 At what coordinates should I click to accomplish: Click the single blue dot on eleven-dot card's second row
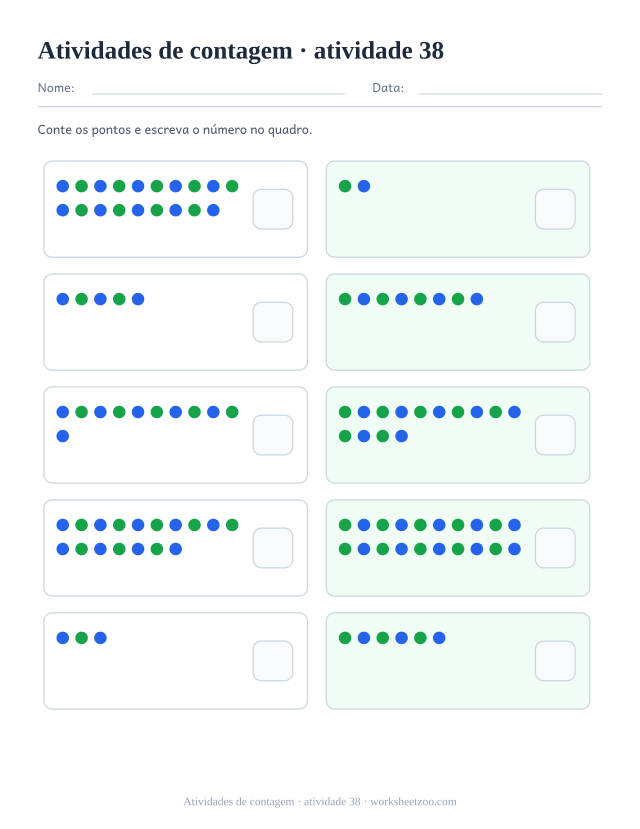(63, 436)
